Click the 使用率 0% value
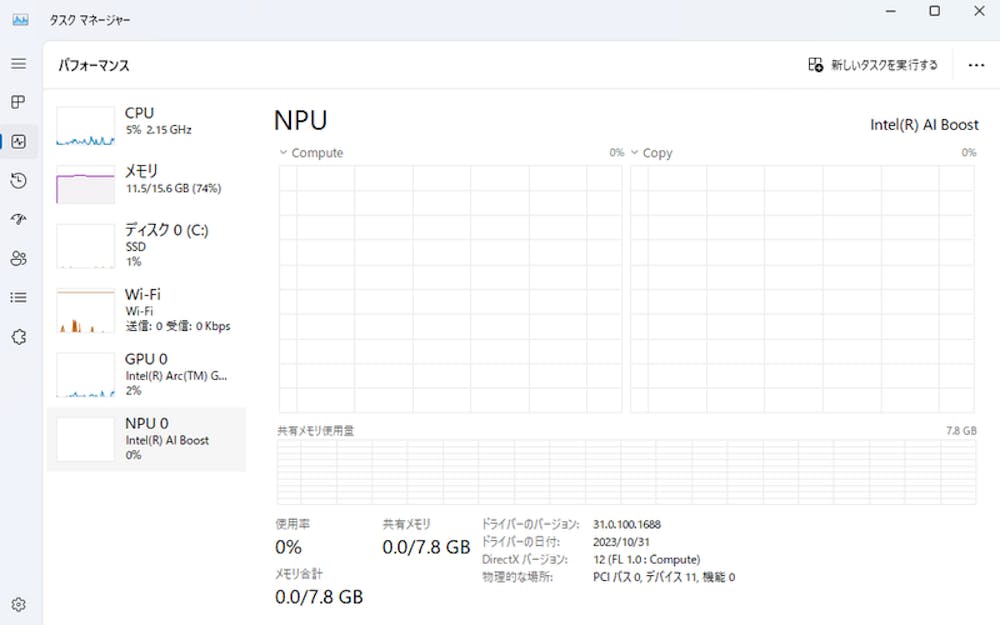Viewport: 1000px width, 625px height. (288, 547)
